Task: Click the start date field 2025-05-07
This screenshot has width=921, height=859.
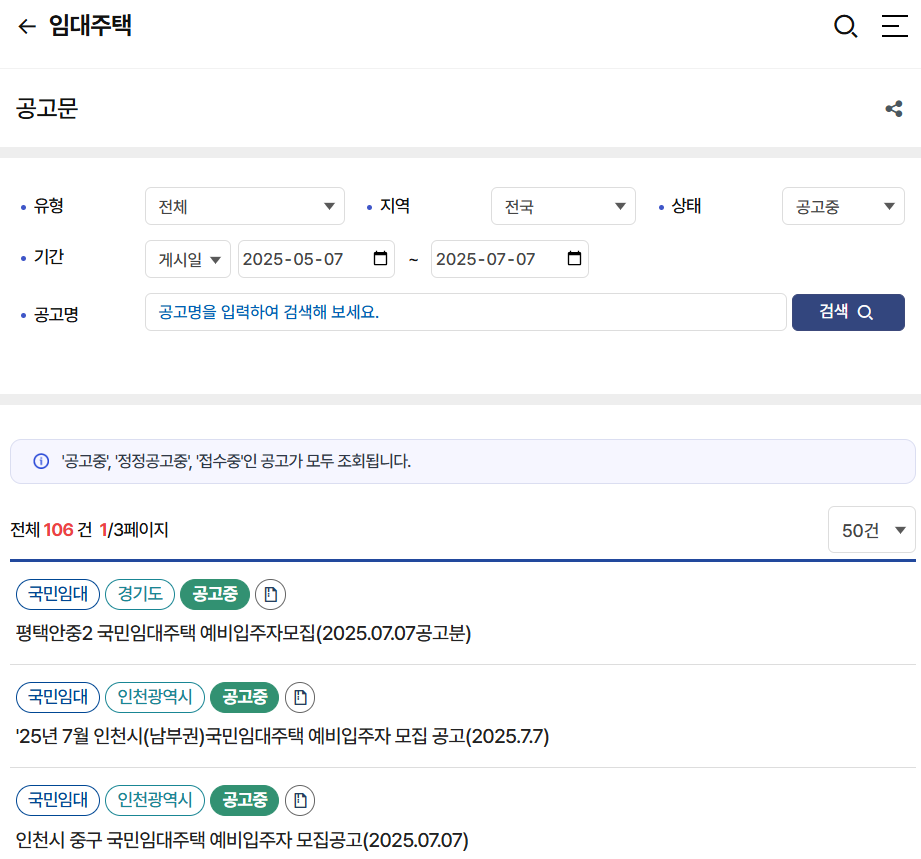Action: click(317, 259)
